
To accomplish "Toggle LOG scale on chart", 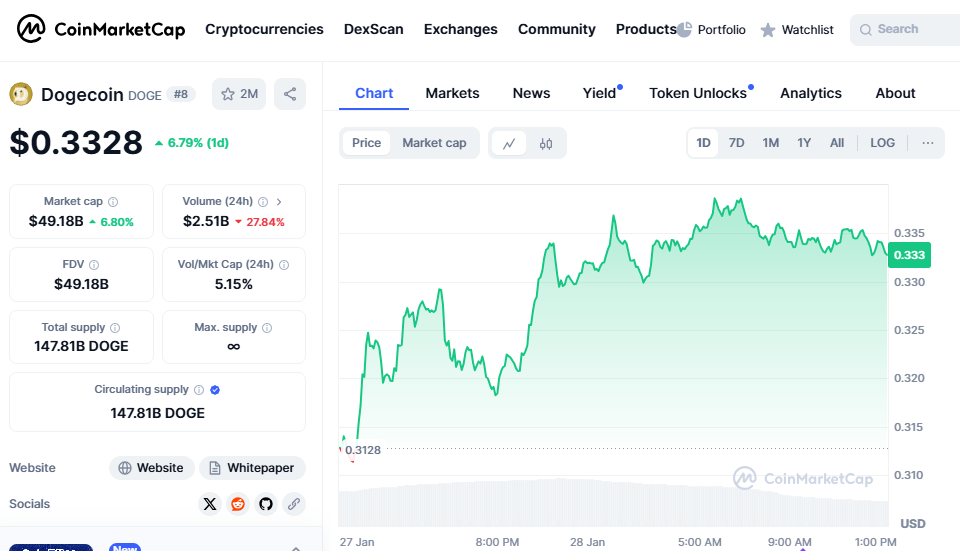I will pos(882,143).
